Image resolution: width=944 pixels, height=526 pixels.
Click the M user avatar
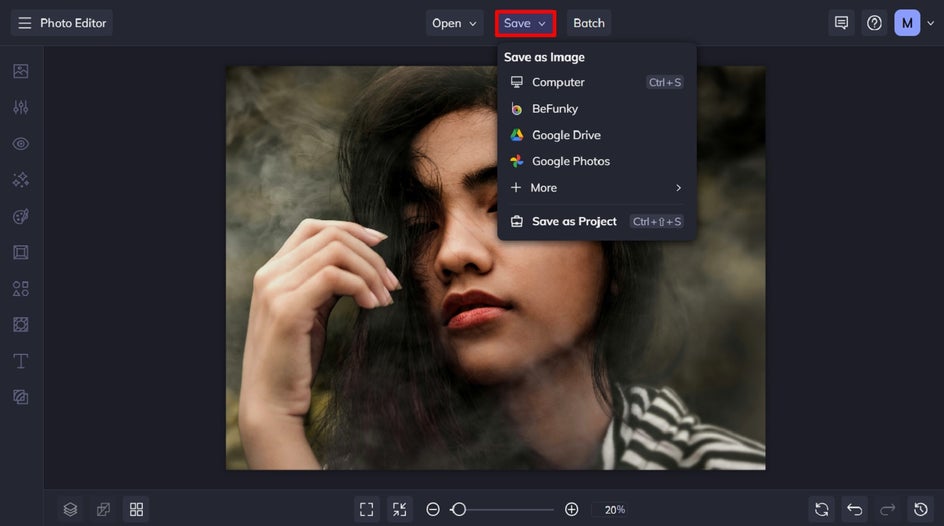(907, 23)
